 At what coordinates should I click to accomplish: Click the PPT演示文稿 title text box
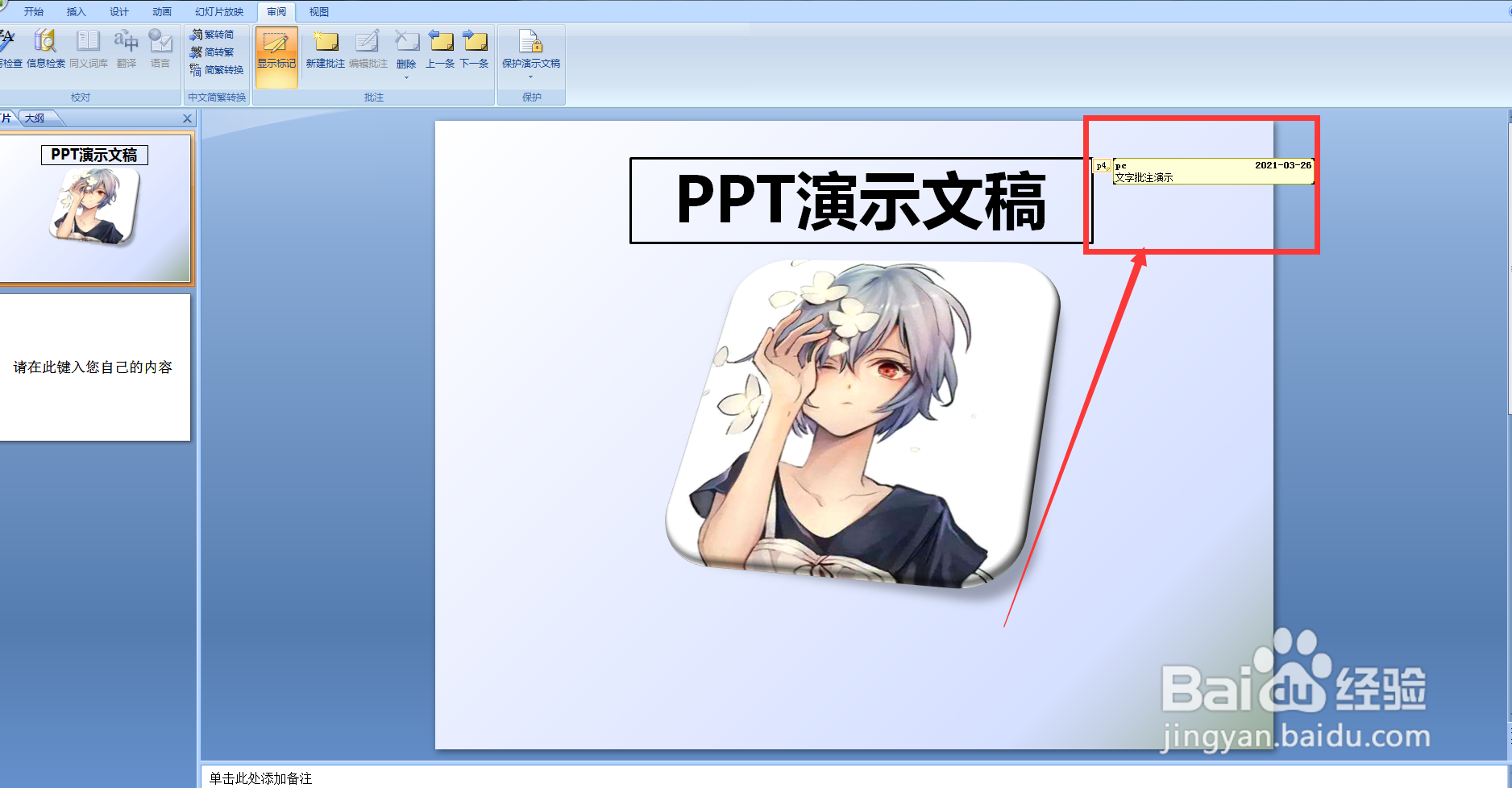pyautogui.click(x=861, y=201)
